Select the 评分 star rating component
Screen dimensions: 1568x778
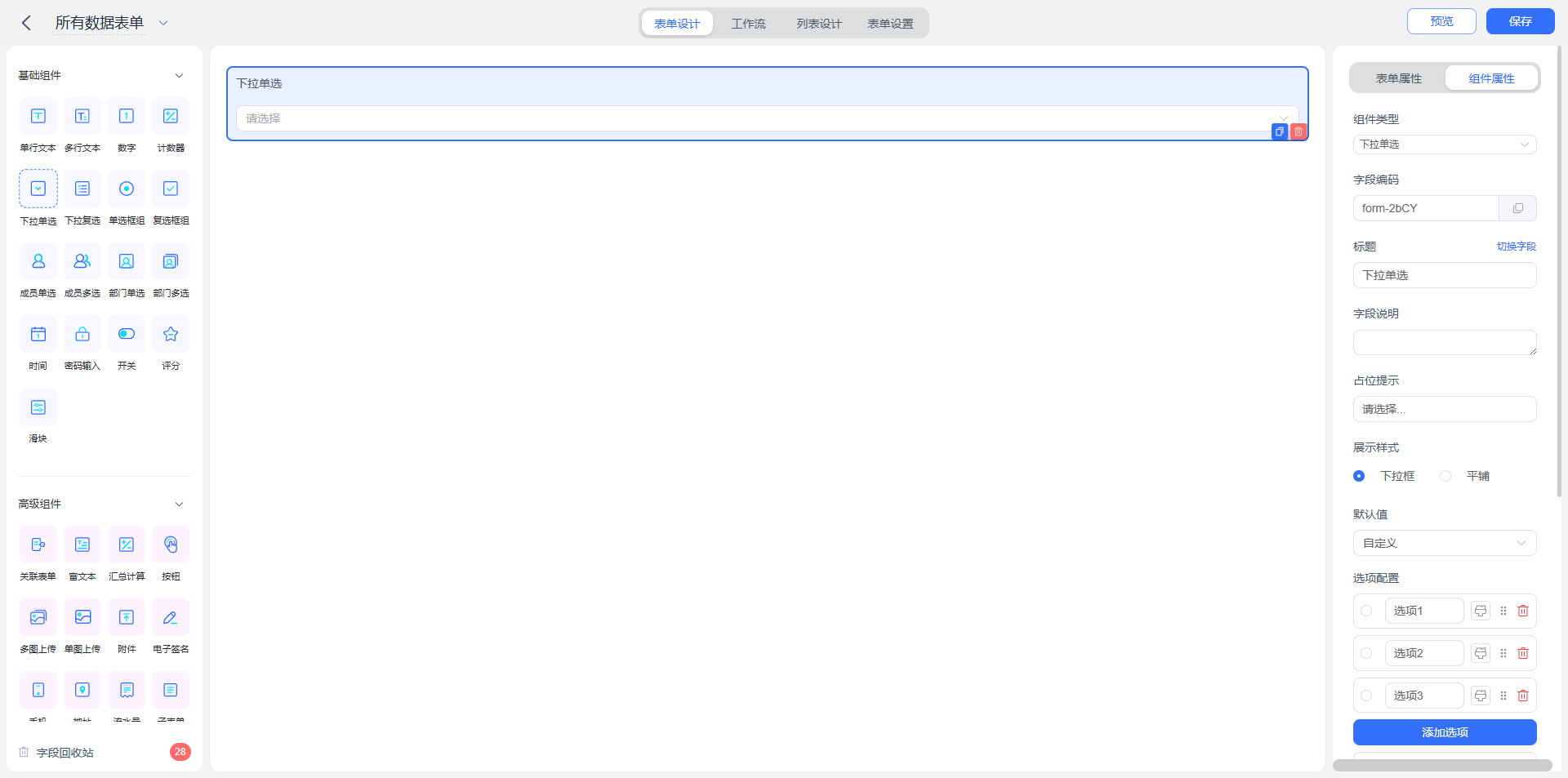pos(171,334)
